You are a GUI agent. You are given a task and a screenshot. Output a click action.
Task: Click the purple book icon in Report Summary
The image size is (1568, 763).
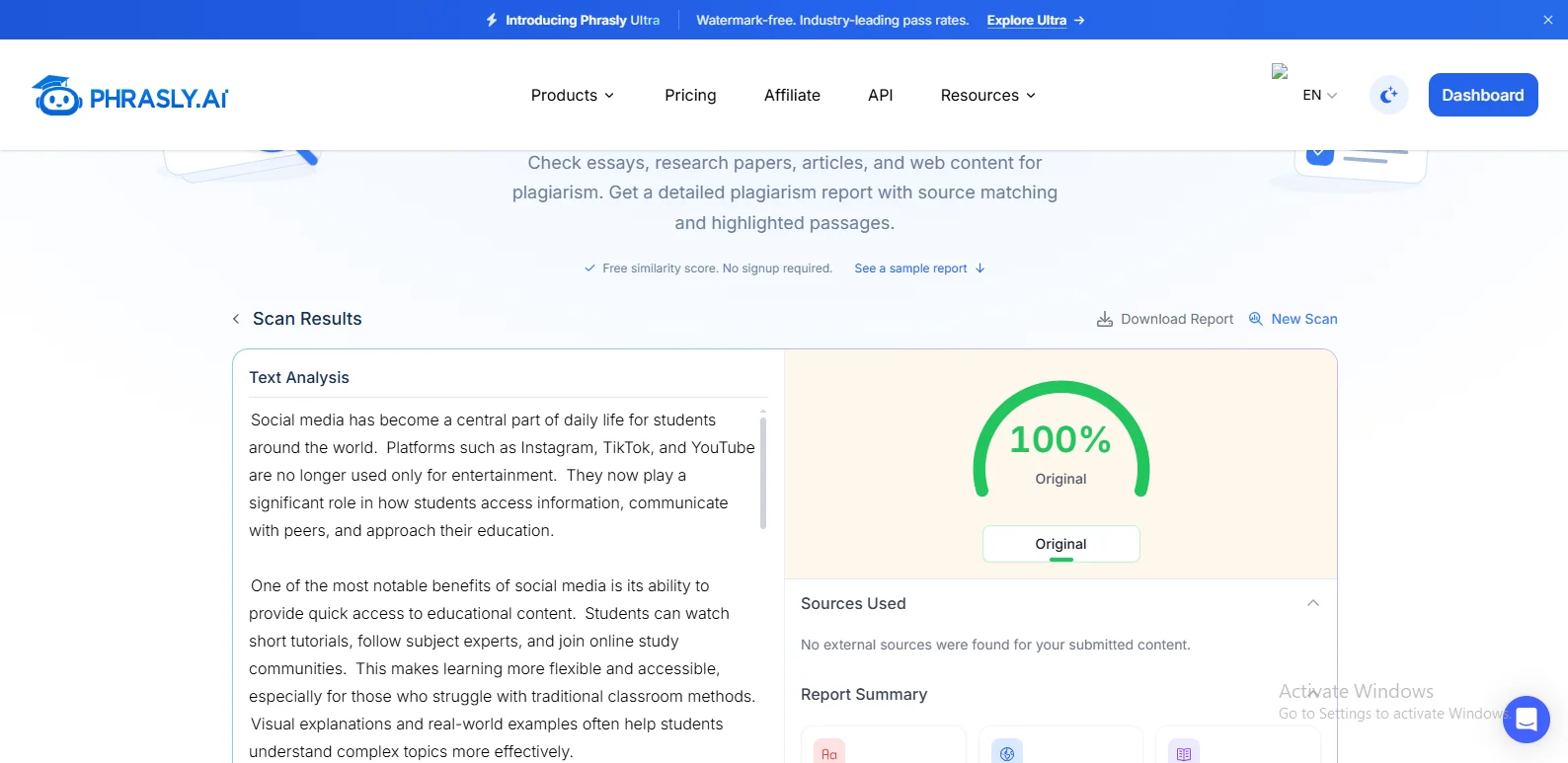tap(1184, 753)
